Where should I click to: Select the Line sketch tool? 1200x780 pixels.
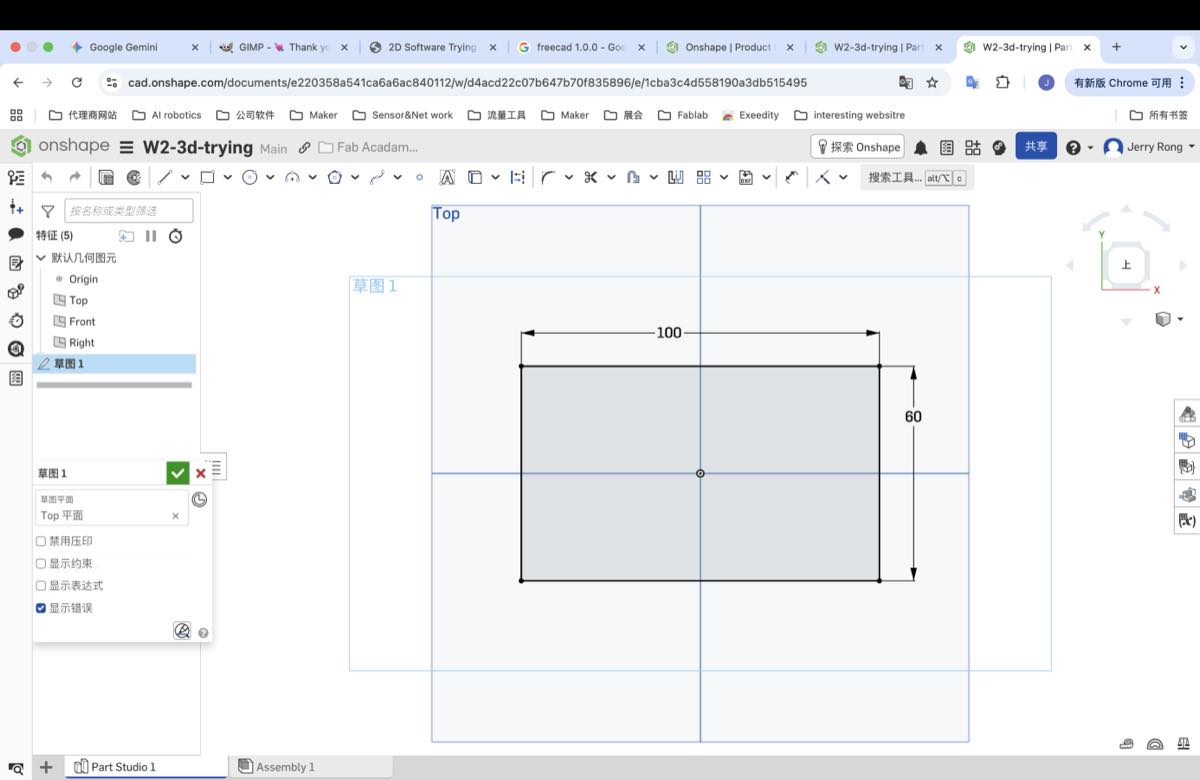(x=165, y=177)
